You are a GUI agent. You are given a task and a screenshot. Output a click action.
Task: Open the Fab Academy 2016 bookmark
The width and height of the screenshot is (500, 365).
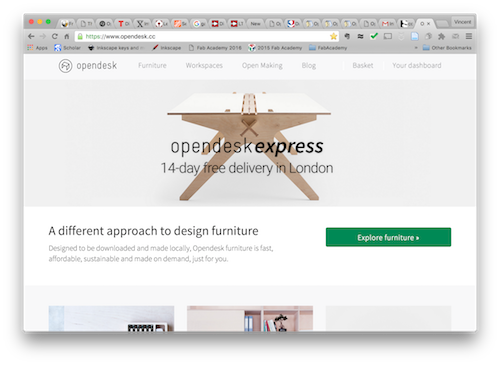[215, 48]
